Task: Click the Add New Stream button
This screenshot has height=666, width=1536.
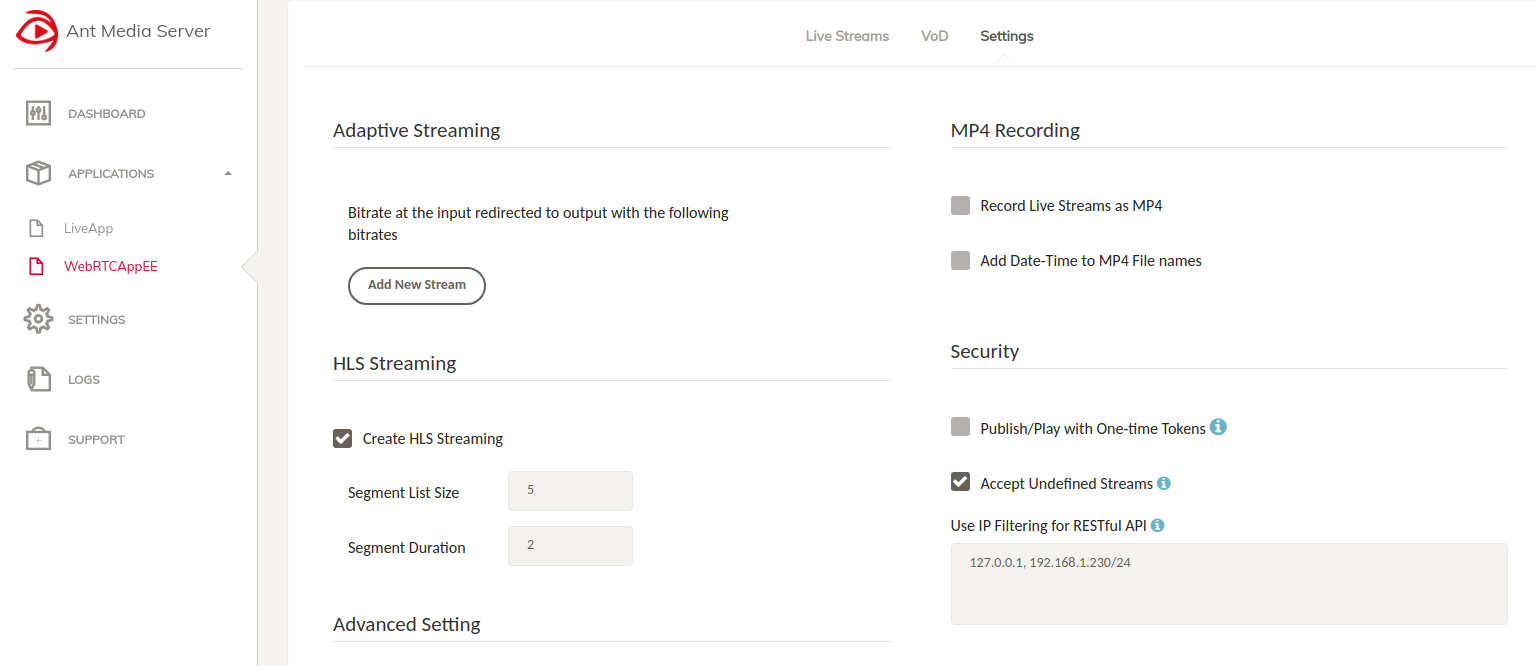Action: pos(416,285)
